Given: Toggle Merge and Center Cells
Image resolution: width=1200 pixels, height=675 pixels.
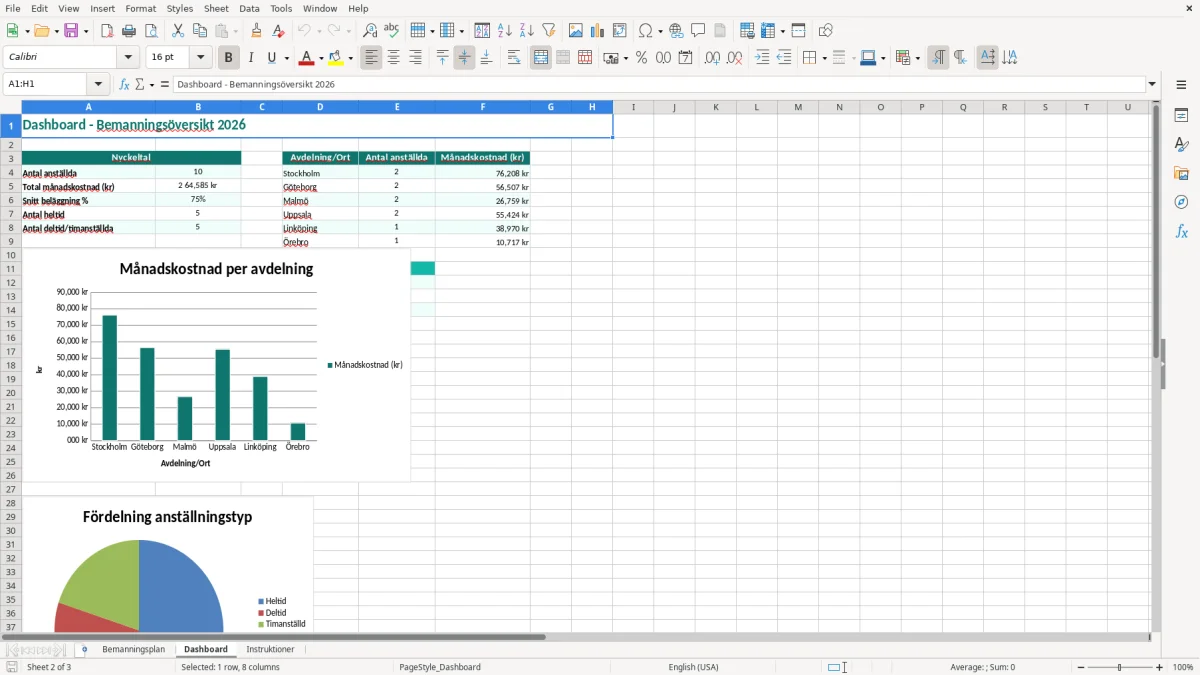Looking at the screenshot, I should 541,58.
